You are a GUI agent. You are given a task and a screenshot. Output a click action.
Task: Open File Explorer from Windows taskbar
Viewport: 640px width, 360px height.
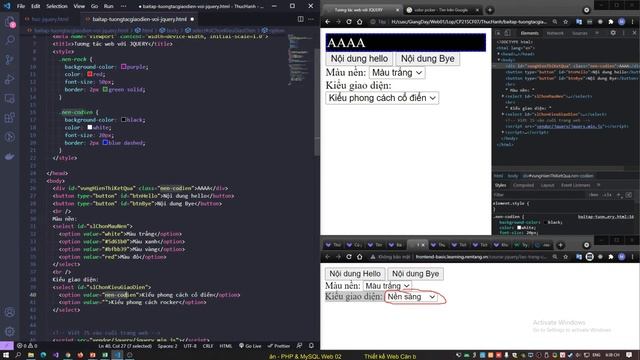click(31, 355)
